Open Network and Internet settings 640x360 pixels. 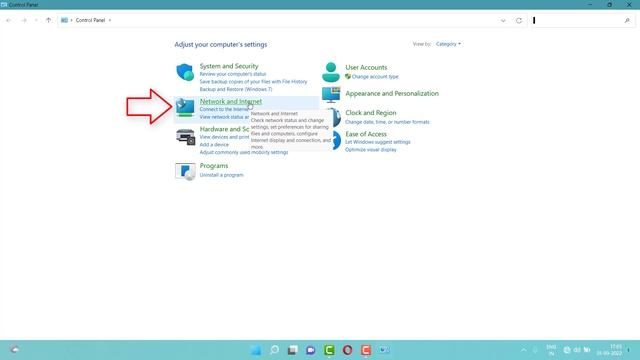[x=231, y=101]
